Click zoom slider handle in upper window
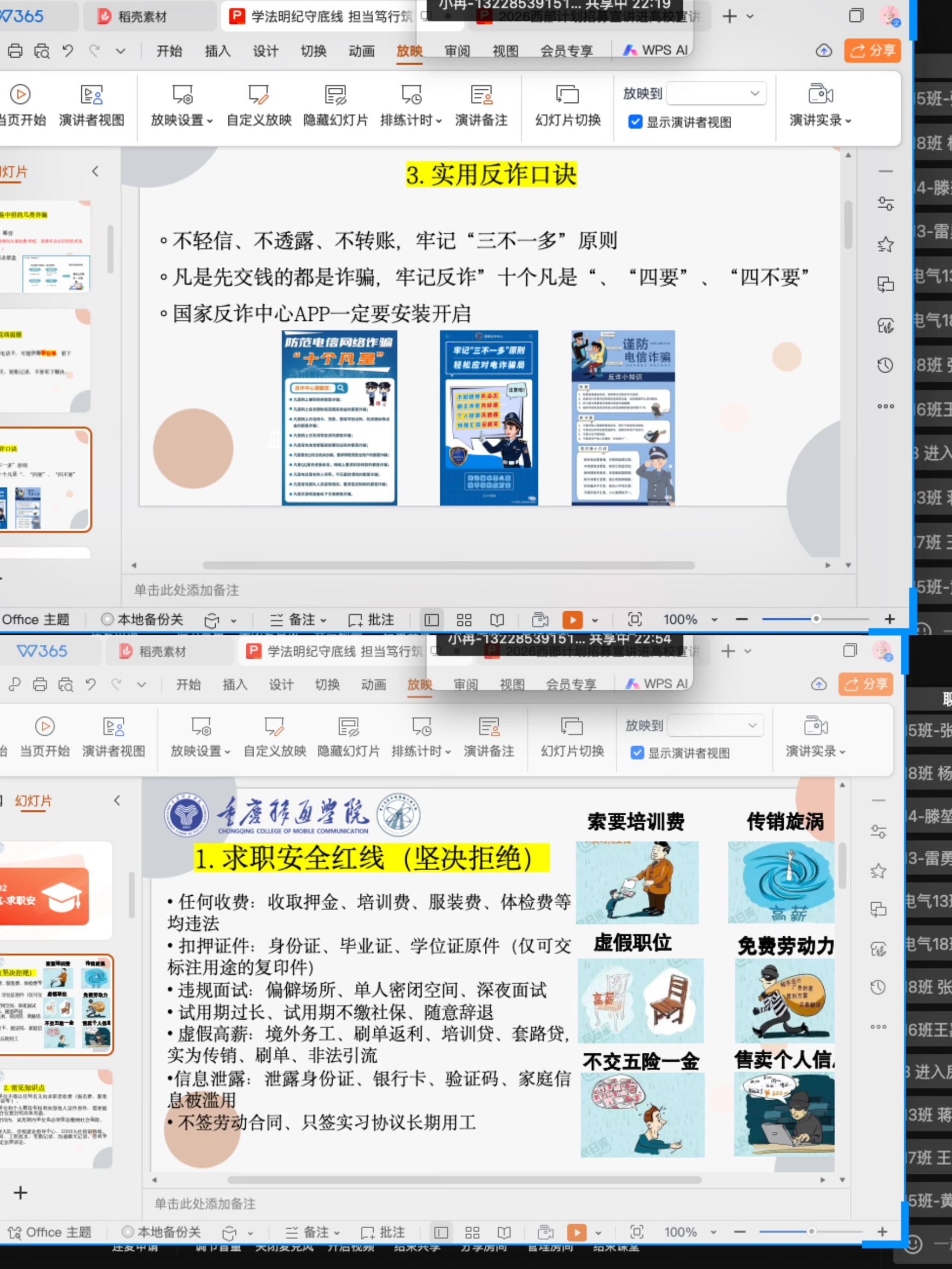 click(x=816, y=619)
